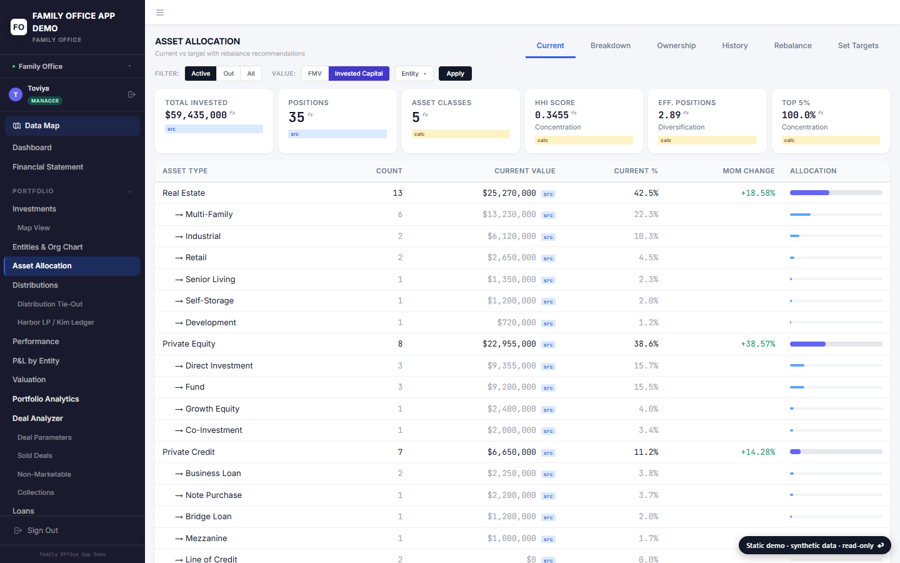Open the Entity dropdown
This screenshot has width=900, height=563.
pos(414,73)
